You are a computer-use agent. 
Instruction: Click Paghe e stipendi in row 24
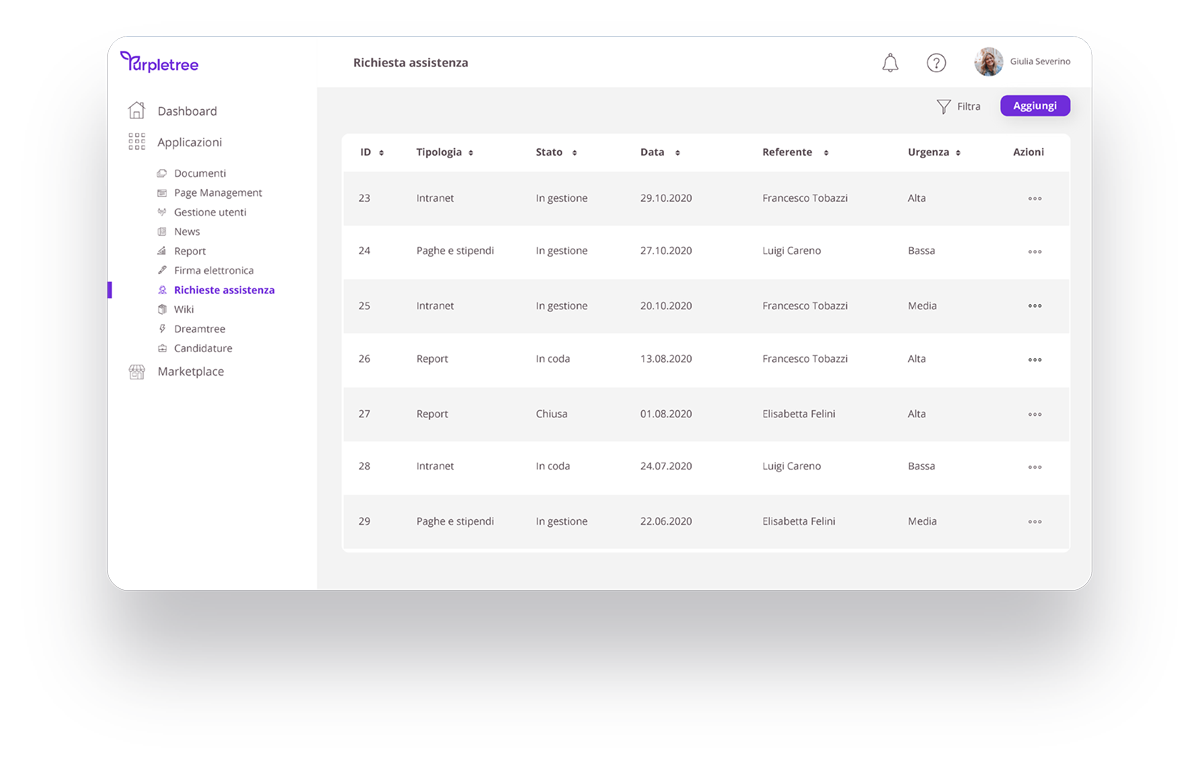tap(455, 251)
